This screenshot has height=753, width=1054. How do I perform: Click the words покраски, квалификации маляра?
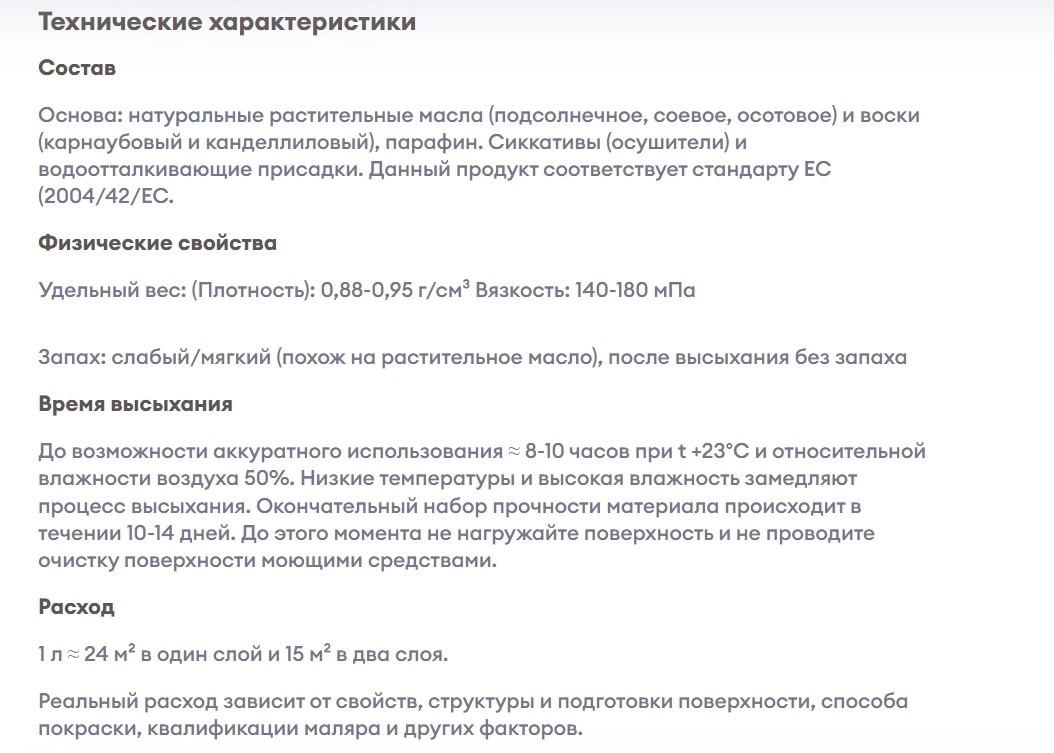pos(208,729)
